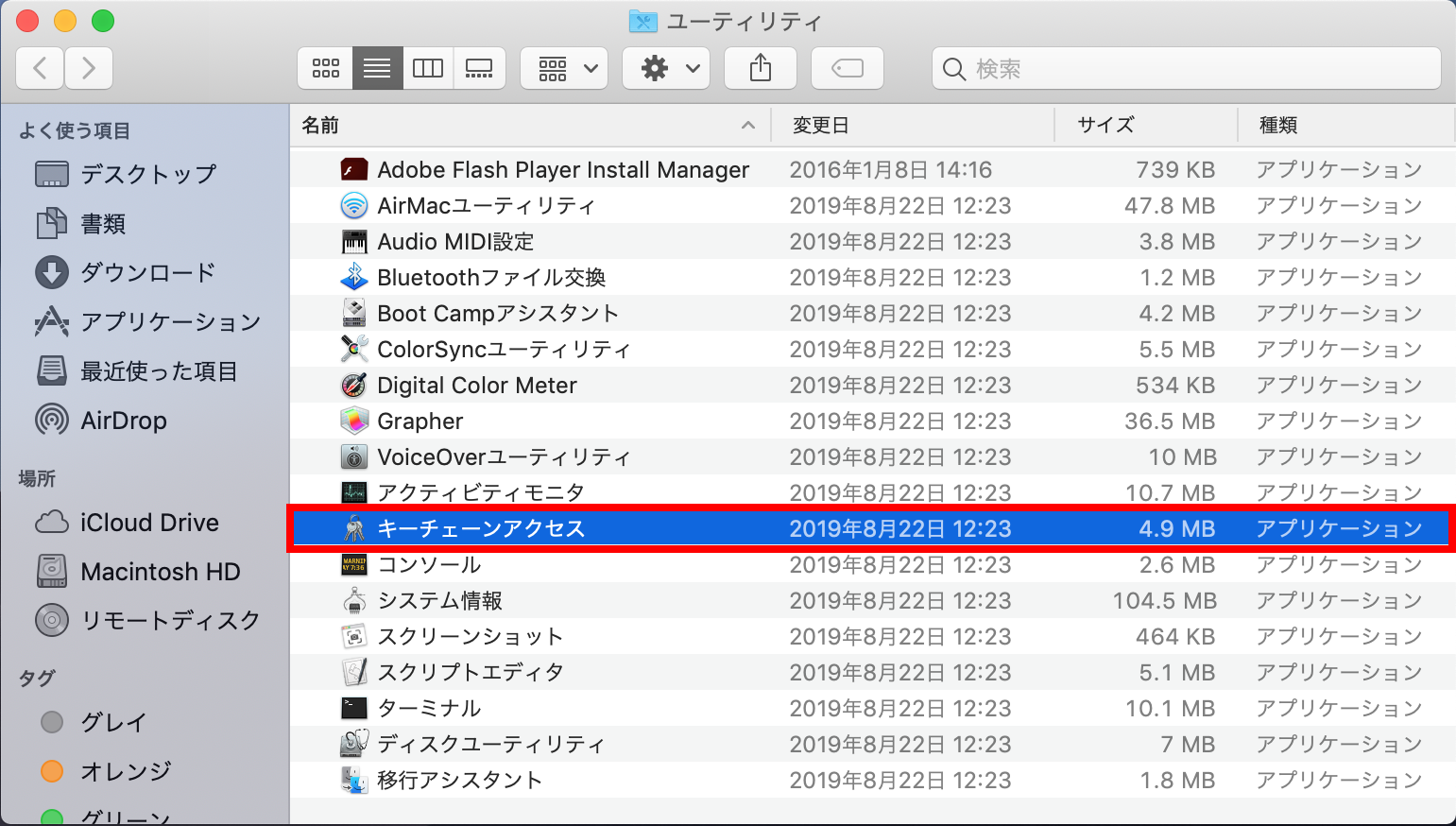Open the group-by arrangement dropdown
Viewport: 1456px width, 826px height.
point(564,68)
